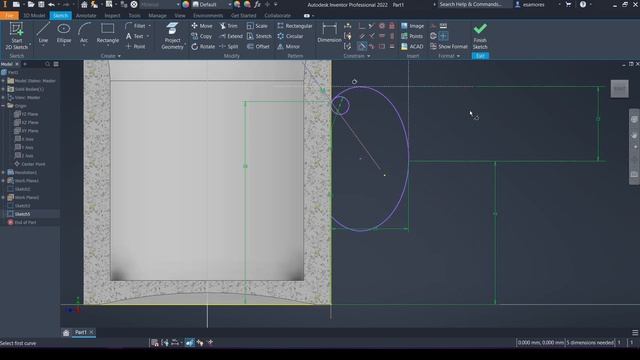The image size is (640, 360).
Task: Click the esamores account name
Action: 533,4
